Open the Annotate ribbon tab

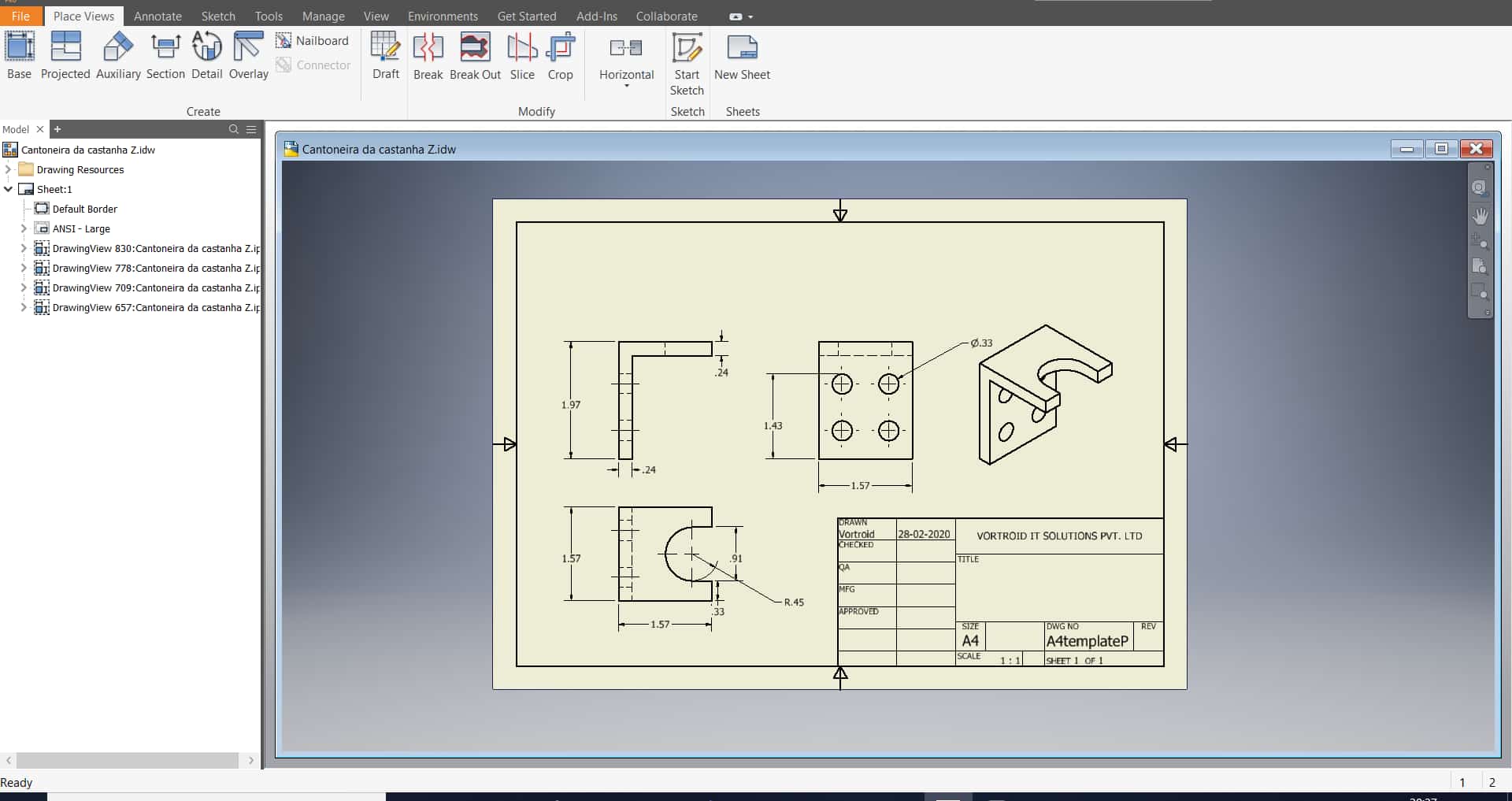(157, 16)
